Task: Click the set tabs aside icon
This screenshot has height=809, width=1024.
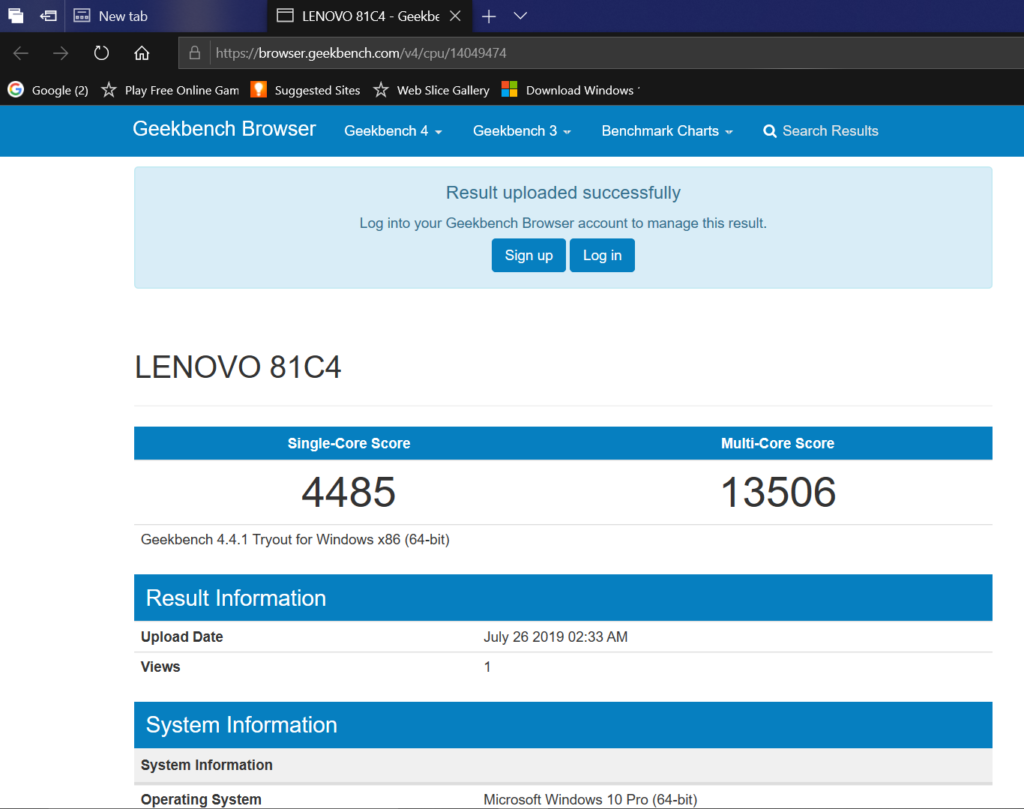Action: pyautogui.click(x=48, y=16)
